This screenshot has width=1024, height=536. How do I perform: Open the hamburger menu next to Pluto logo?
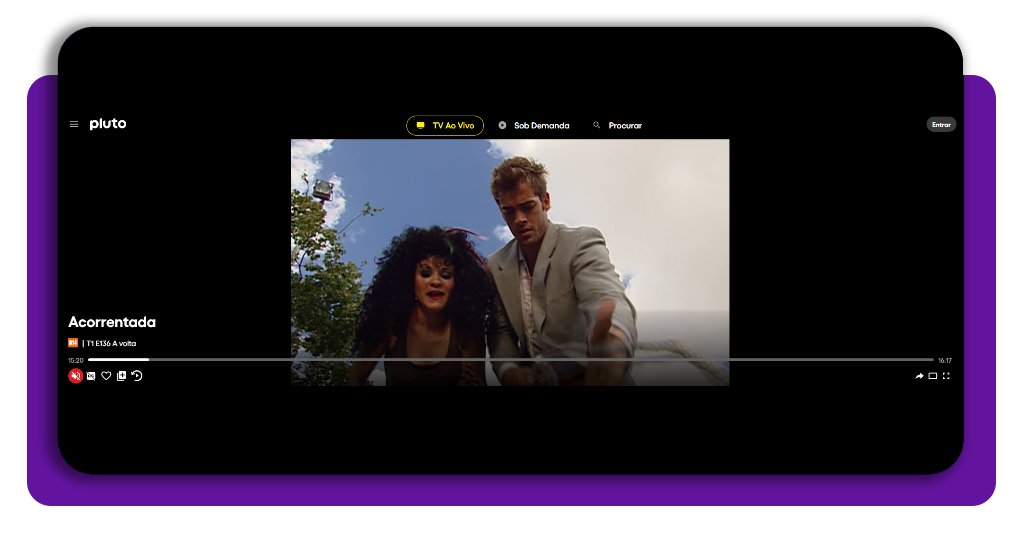coord(74,125)
